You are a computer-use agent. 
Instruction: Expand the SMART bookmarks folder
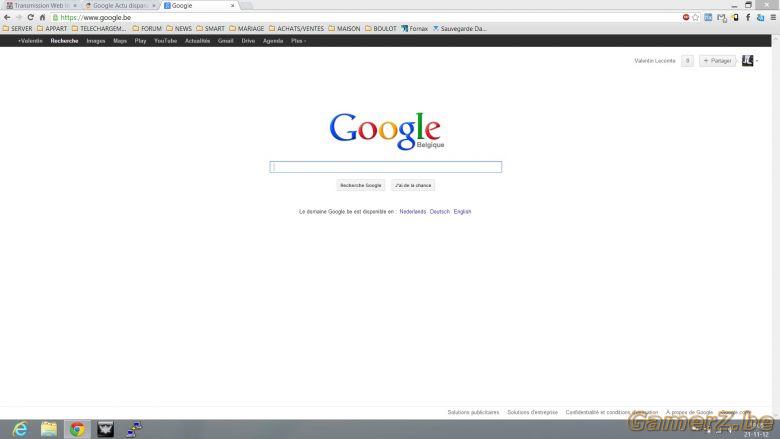click(210, 29)
